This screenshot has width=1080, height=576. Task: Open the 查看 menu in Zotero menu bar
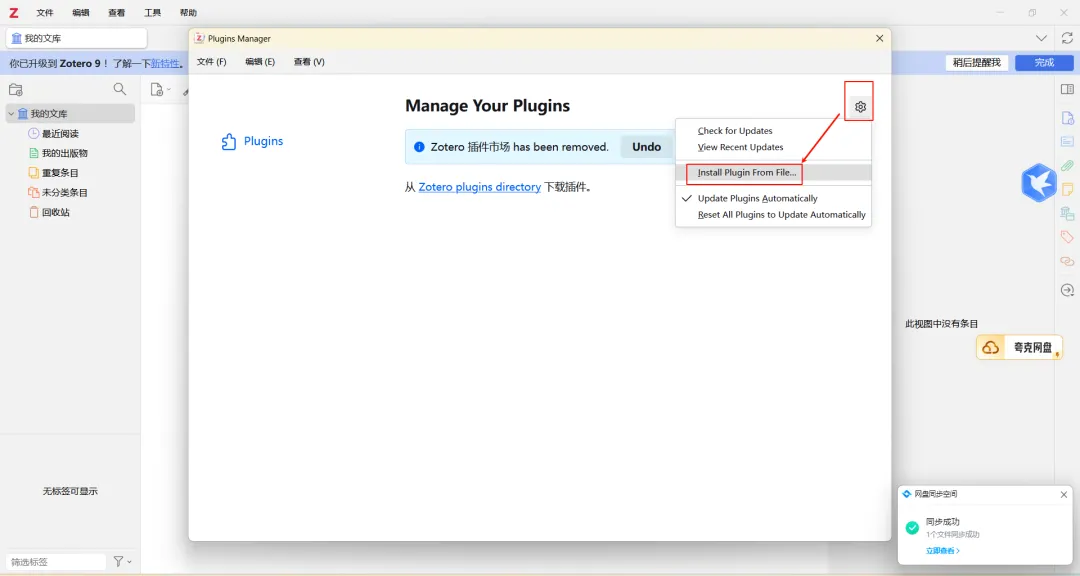116,12
